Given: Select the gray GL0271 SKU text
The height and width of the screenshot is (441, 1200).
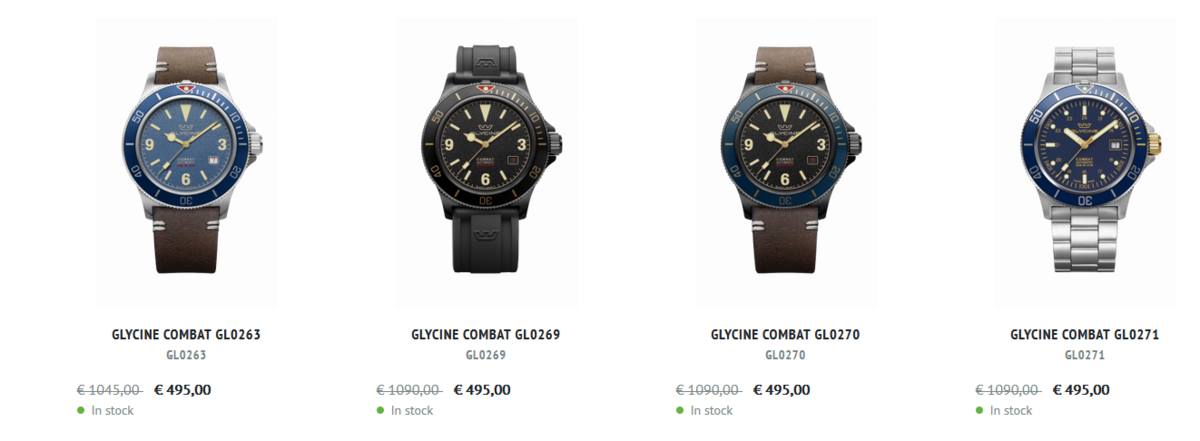Looking at the screenshot, I should [x=1085, y=355].
